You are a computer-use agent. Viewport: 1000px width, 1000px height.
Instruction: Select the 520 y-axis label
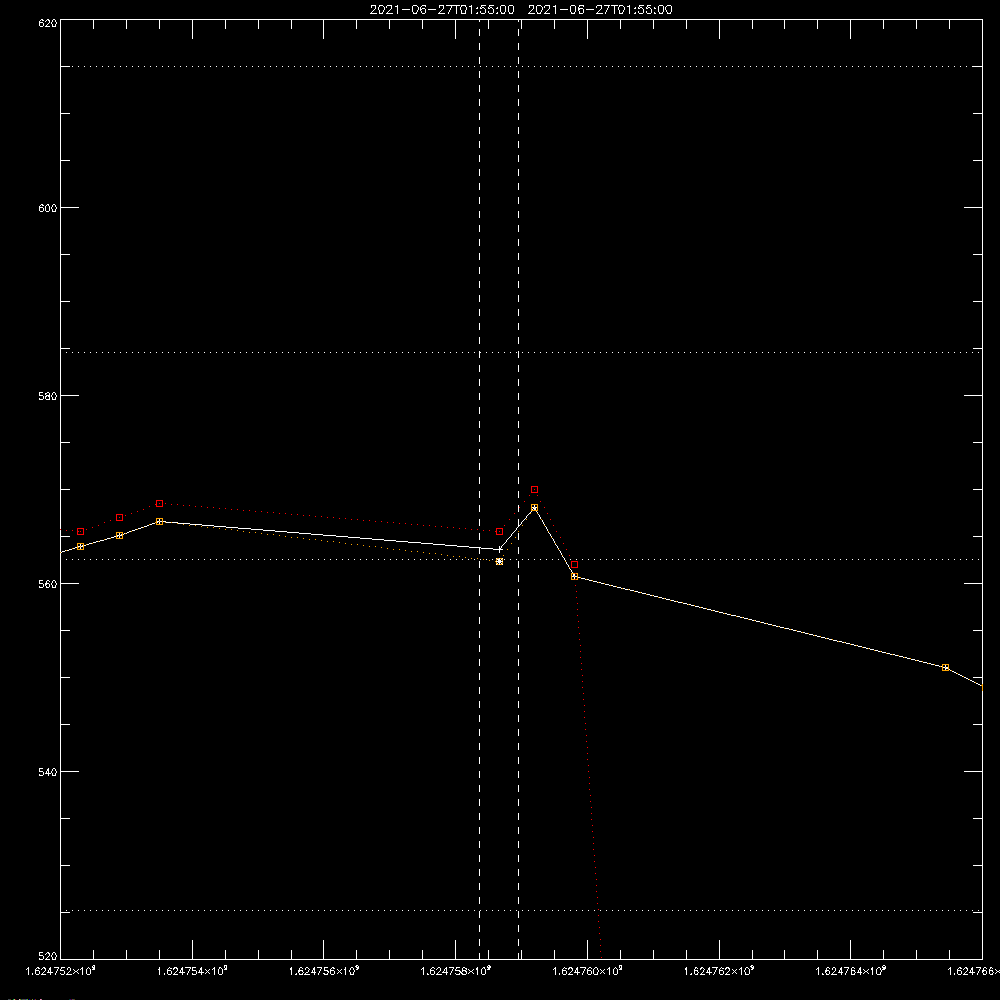pyautogui.click(x=48, y=956)
